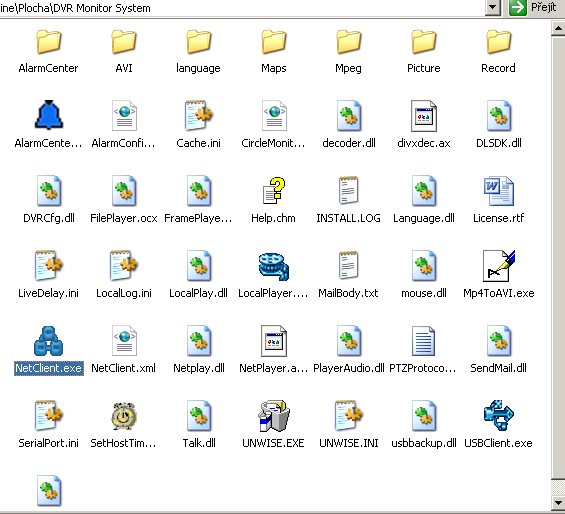
Task: Select the USBClient.exe file icon
Action: click(x=499, y=415)
